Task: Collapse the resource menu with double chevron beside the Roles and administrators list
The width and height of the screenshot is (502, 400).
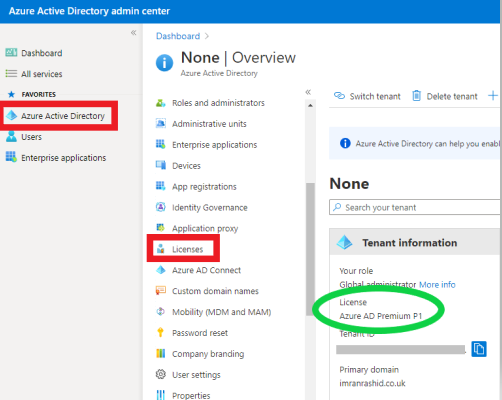Action: (x=308, y=92)
